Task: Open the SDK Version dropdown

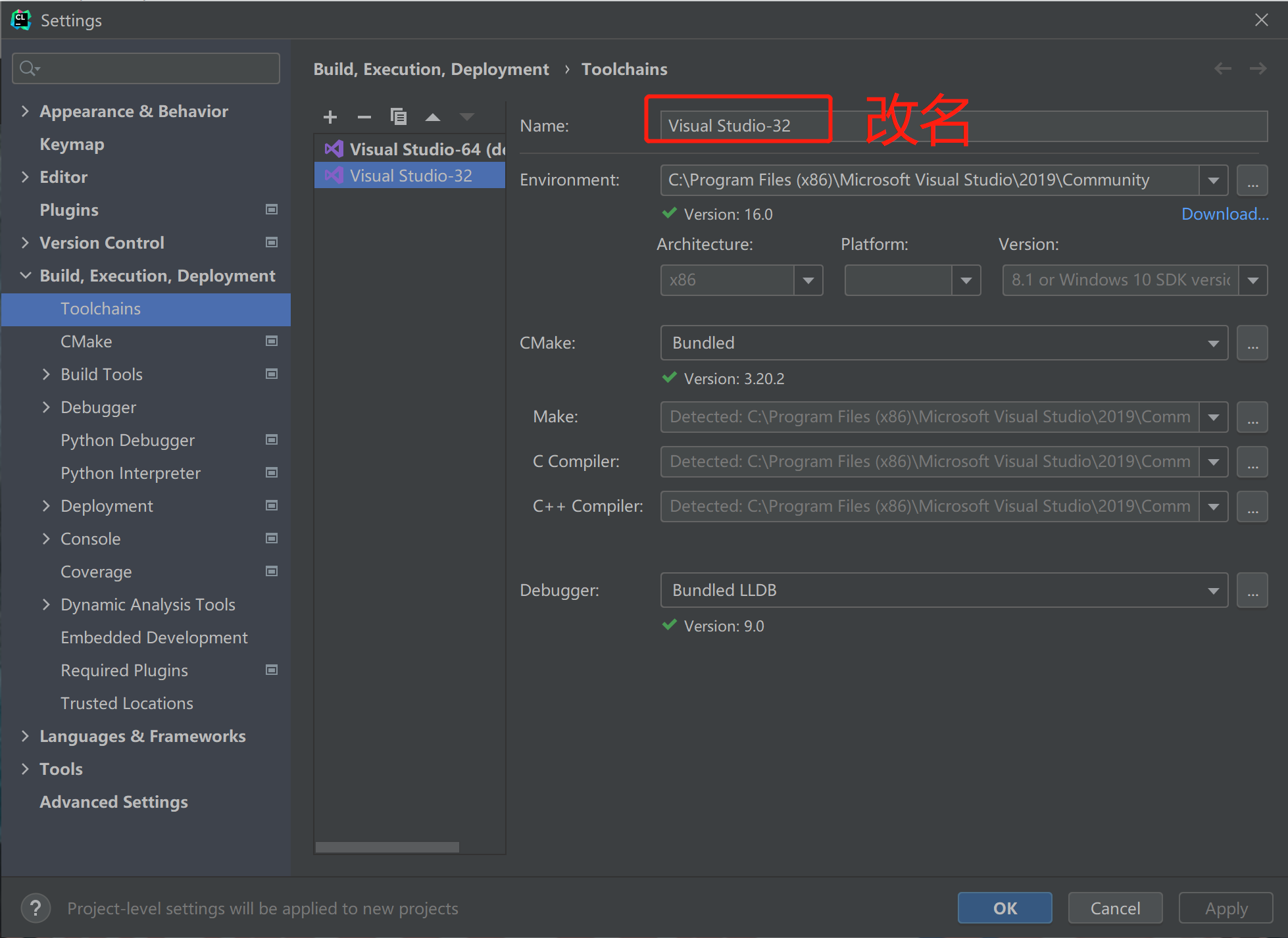Action: click(1253, 281)
